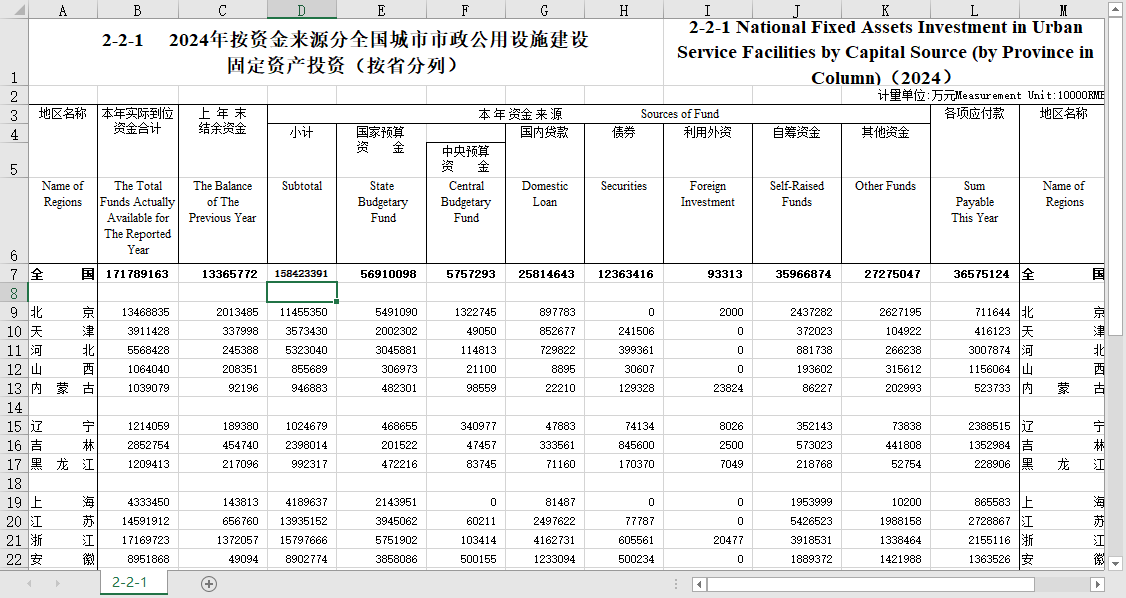Viewport: 1126px width, 598px height.
Task: Click cell value 3045881 in Hebei row
Action: coord(381,350)
